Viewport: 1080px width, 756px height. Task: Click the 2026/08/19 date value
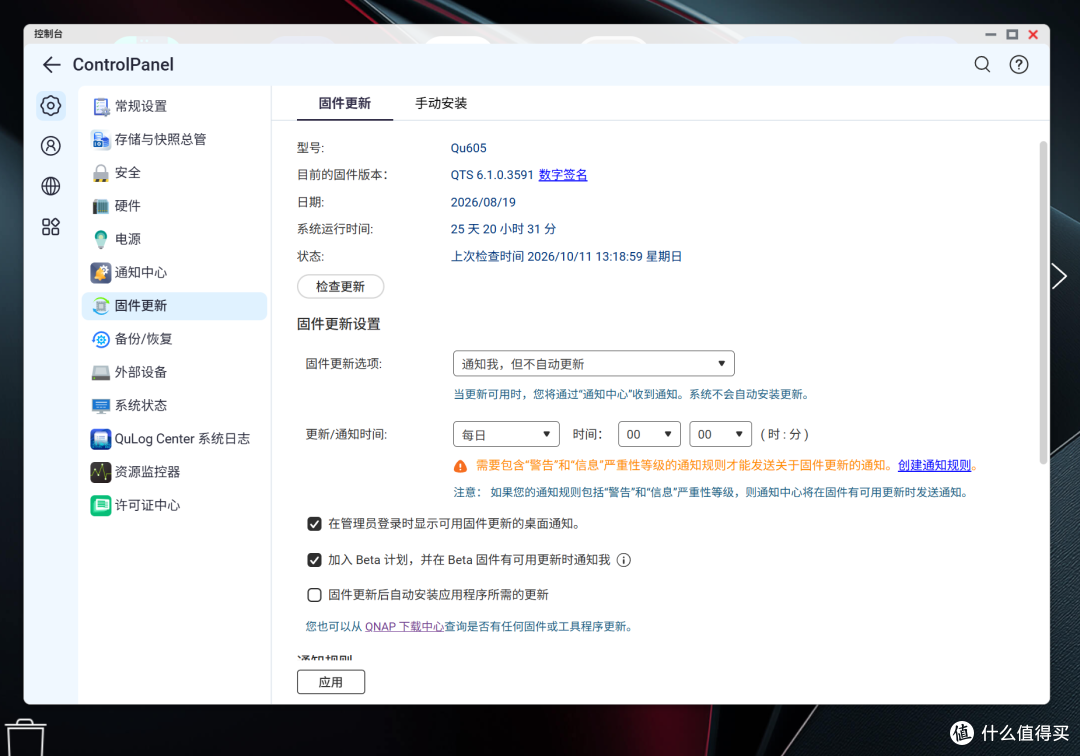click(483, 202)
